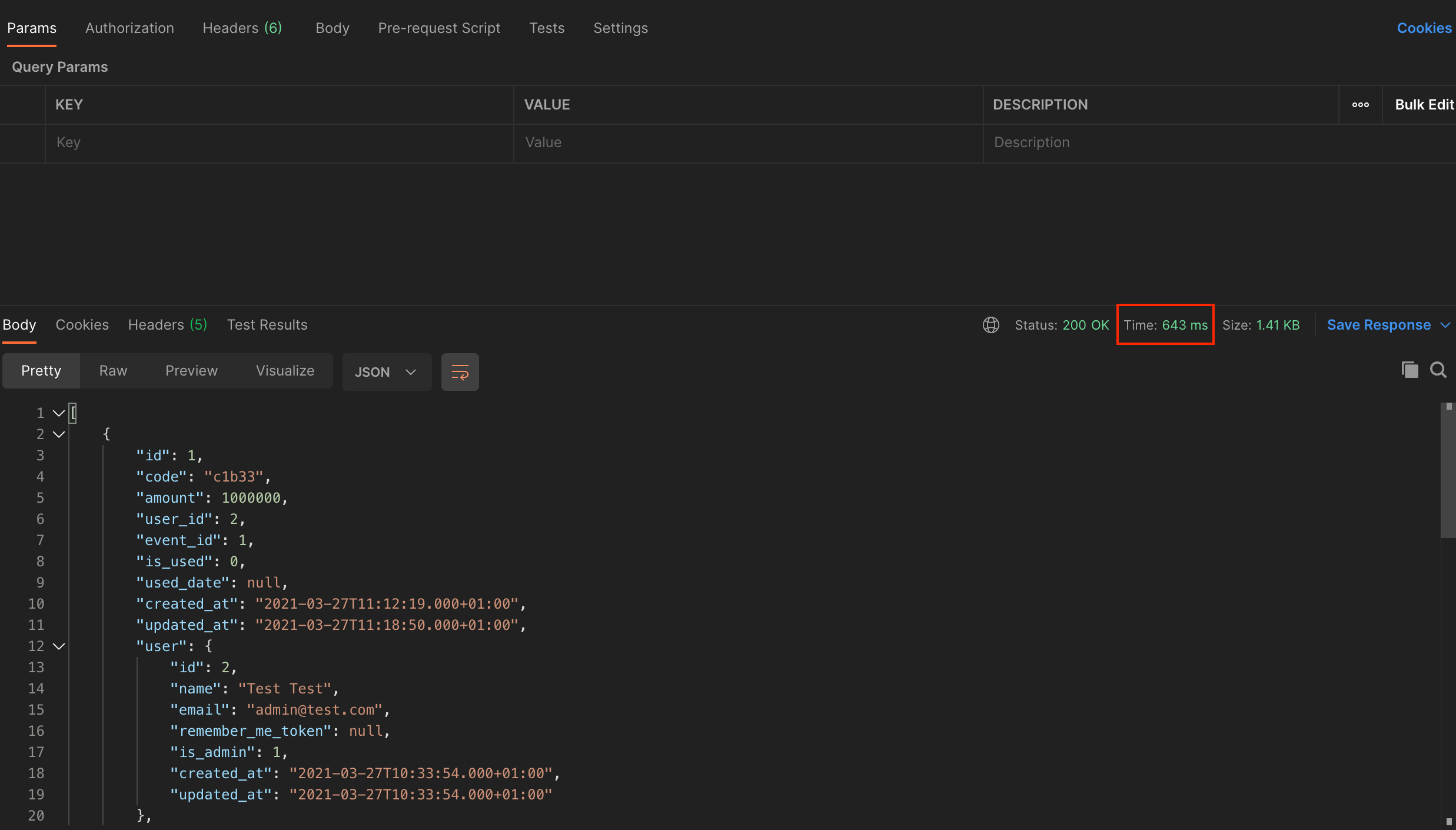Select the Visualize view mode
Screen dimensions: 1456x830
pyautogui.click(x=285, y=371)
